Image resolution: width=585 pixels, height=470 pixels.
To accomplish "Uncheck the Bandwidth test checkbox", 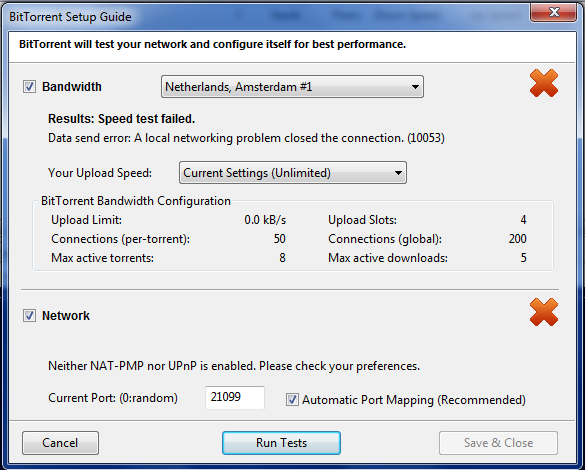I will pyautogui.click(x=29, y=87).
